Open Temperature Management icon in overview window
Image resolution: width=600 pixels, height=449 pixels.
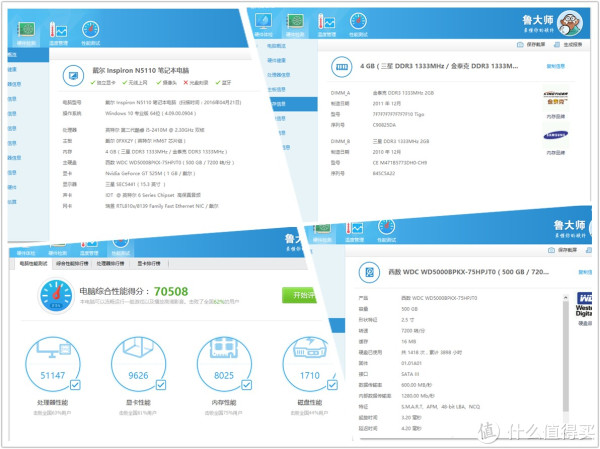pyautogui.click(x=59, y=30)
